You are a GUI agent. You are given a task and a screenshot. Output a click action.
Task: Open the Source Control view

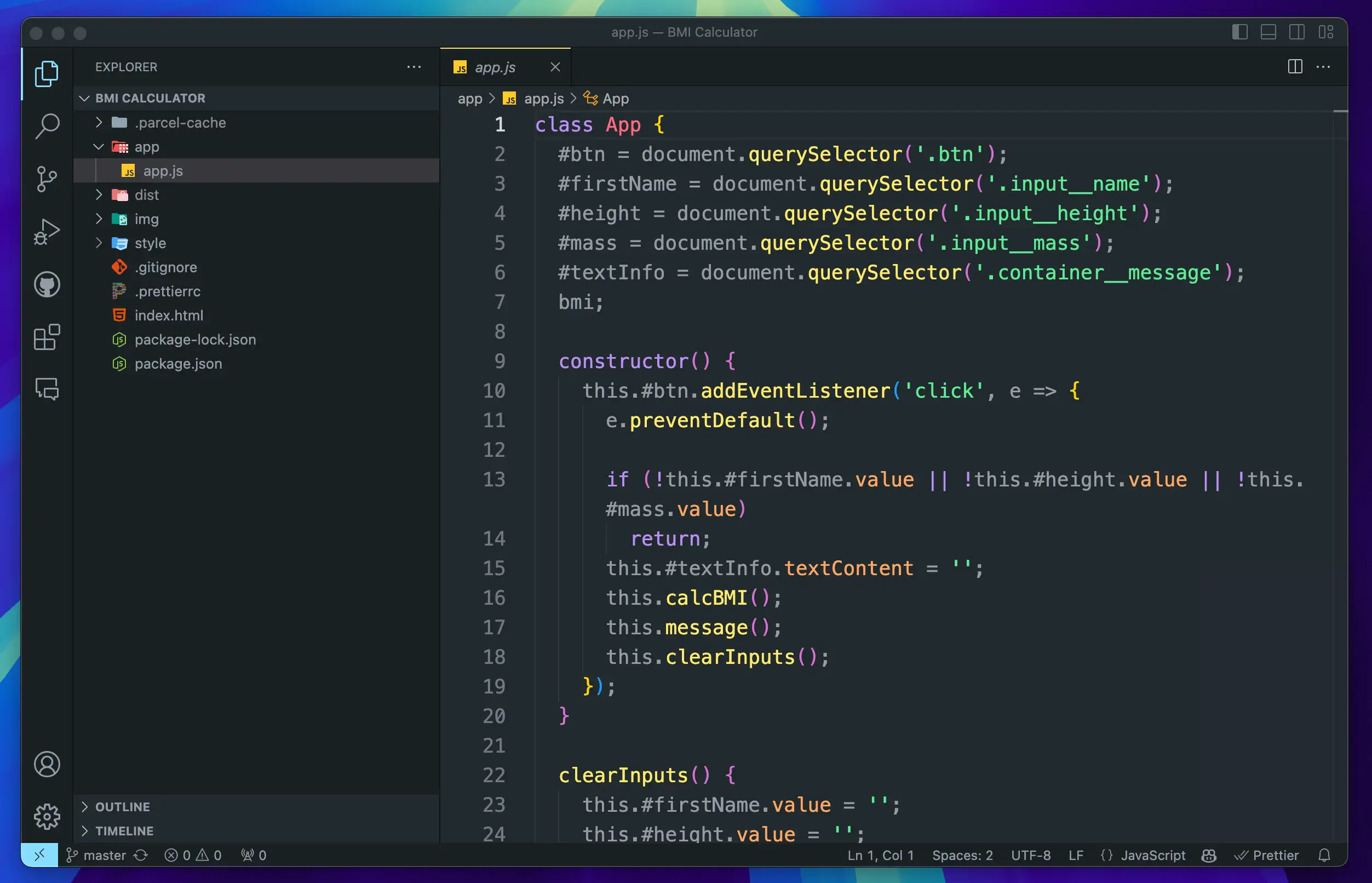coord(47,179)
